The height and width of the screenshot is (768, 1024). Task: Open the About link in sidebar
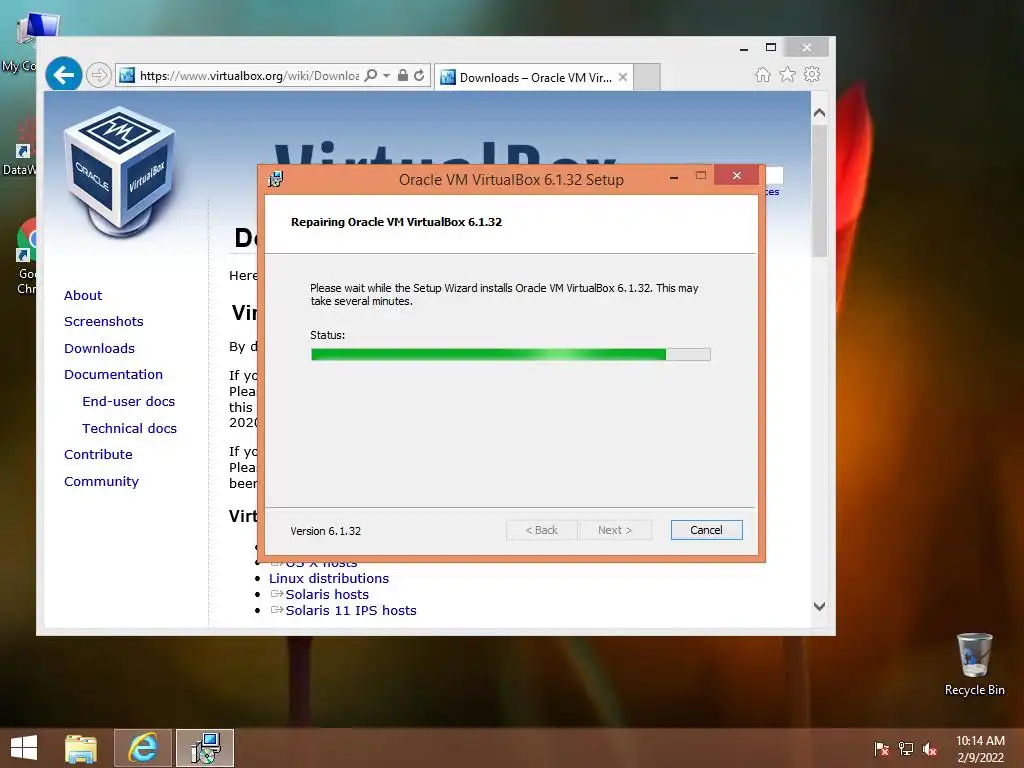pos(83,295)
